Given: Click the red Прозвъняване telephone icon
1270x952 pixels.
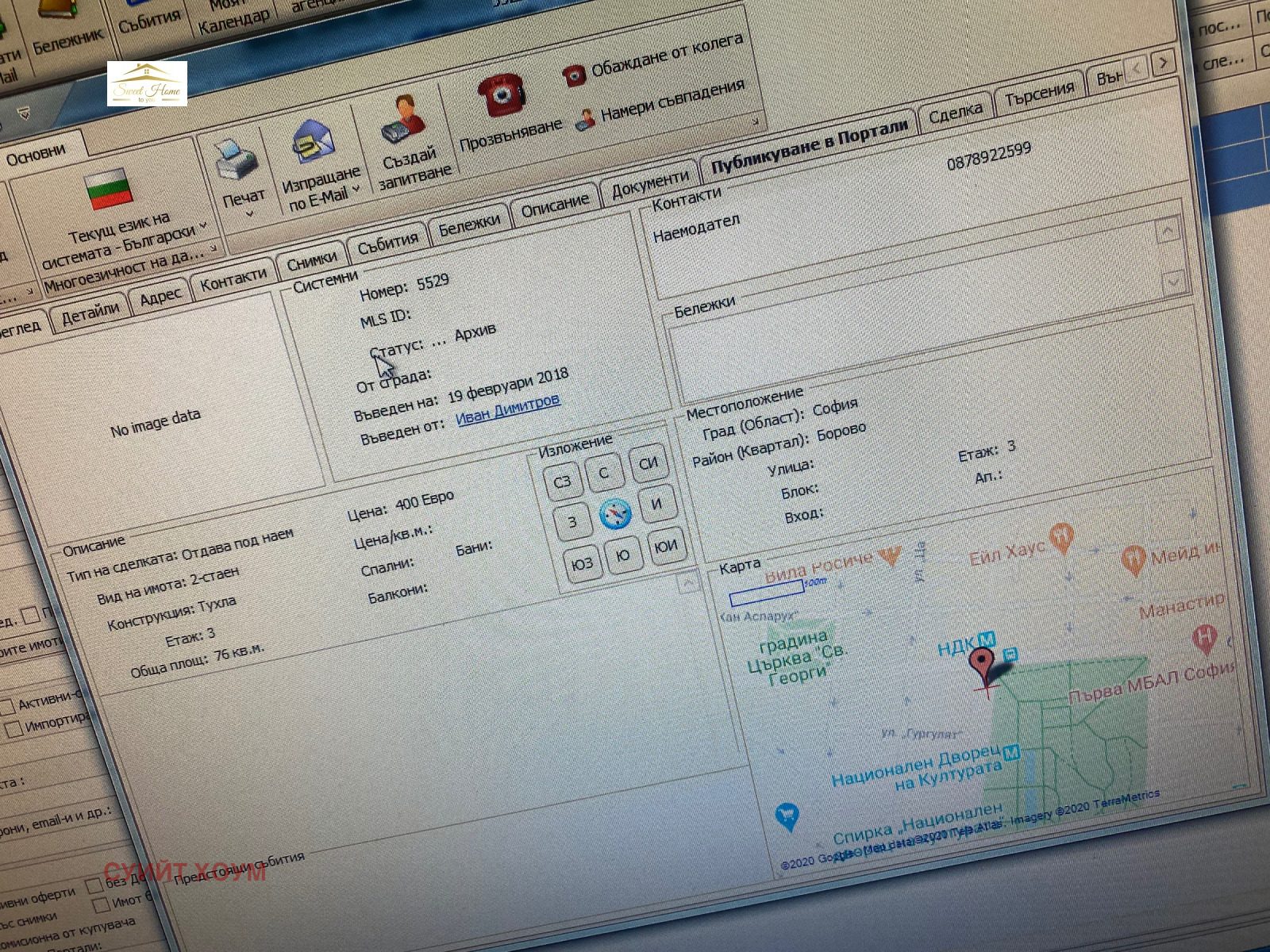Looking at the screenshot, I should tap(502, 95).
